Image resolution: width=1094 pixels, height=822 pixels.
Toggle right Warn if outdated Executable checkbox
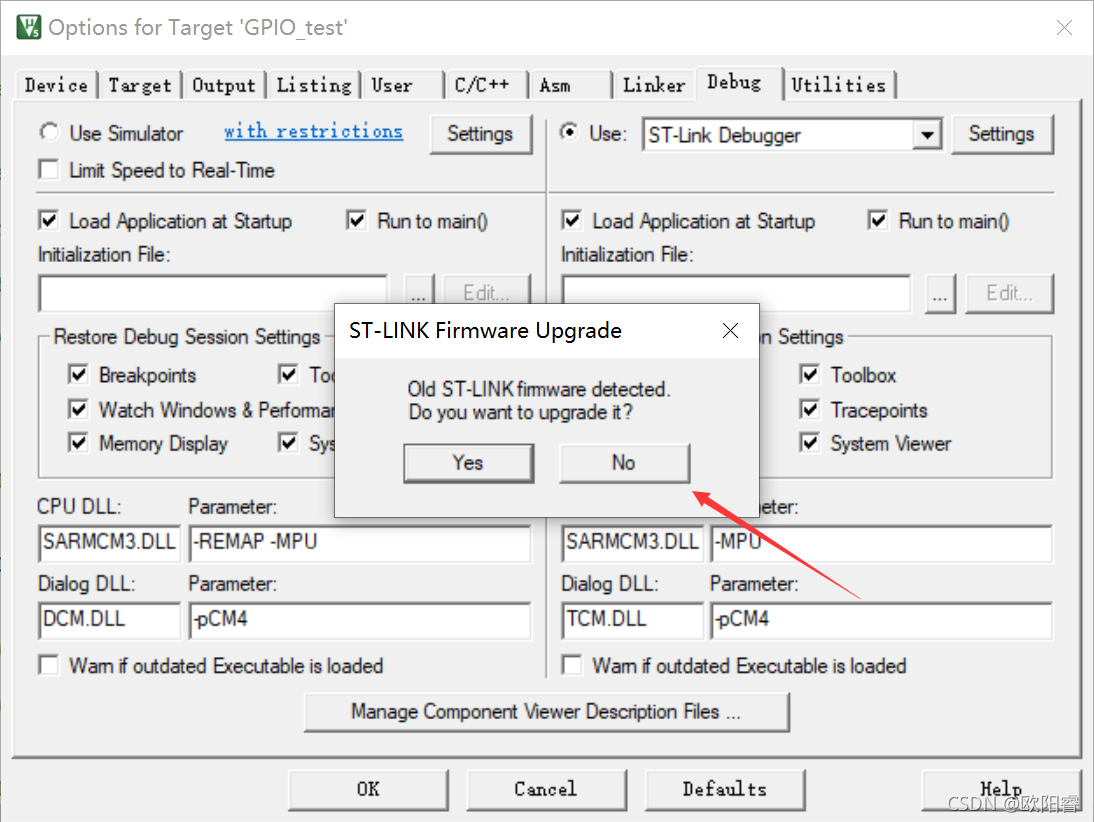[x=571, y=665]
